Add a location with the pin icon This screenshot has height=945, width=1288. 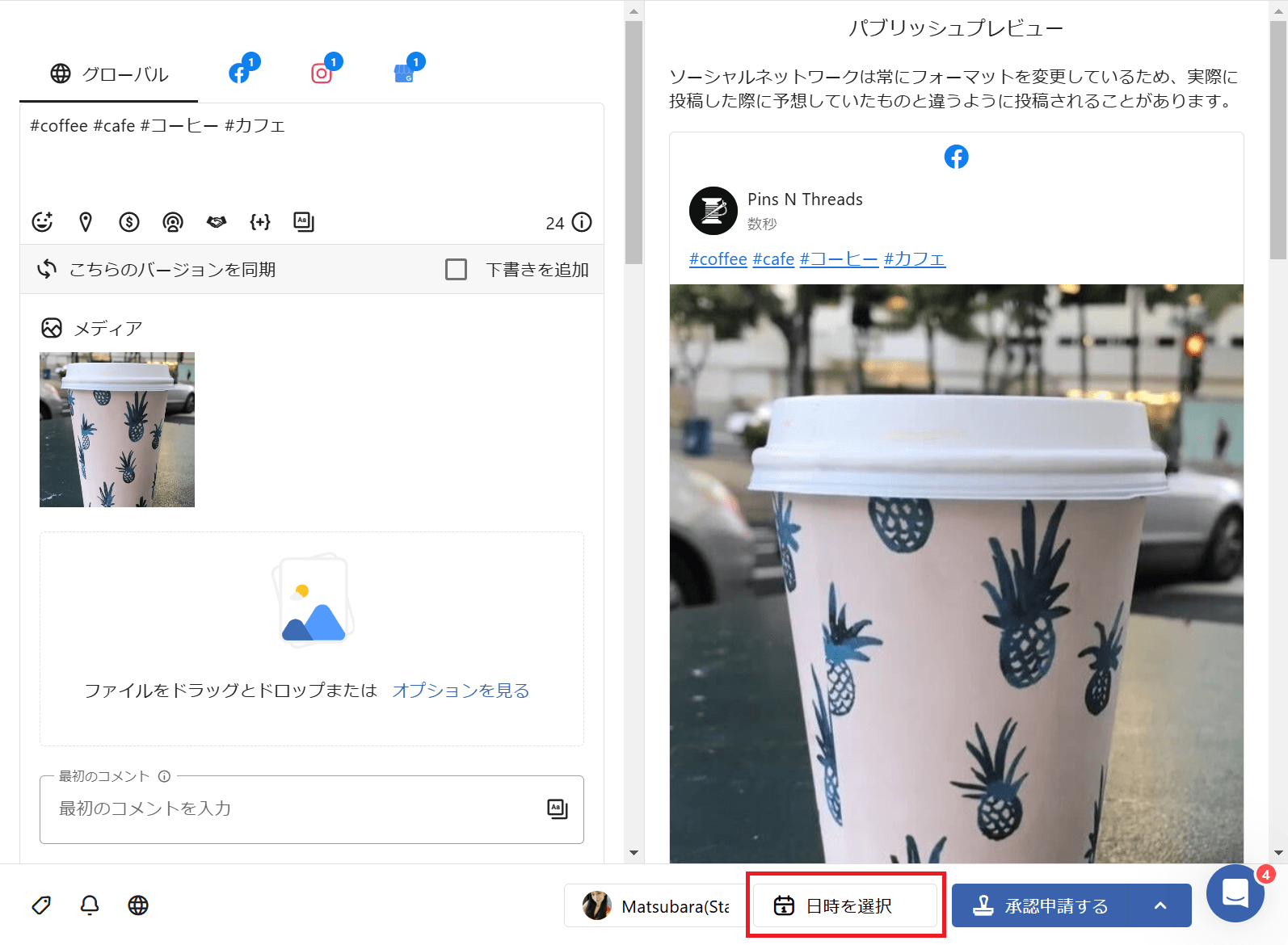(86, 222)
